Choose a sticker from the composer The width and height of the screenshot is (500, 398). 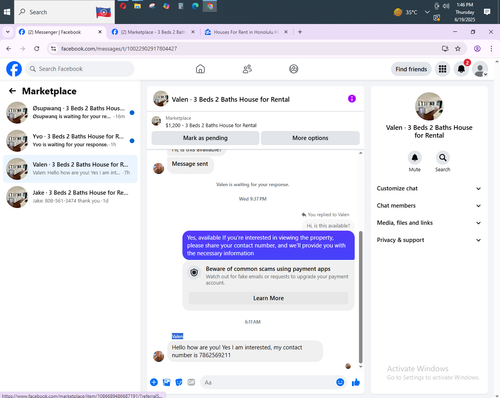click(179, 382)
